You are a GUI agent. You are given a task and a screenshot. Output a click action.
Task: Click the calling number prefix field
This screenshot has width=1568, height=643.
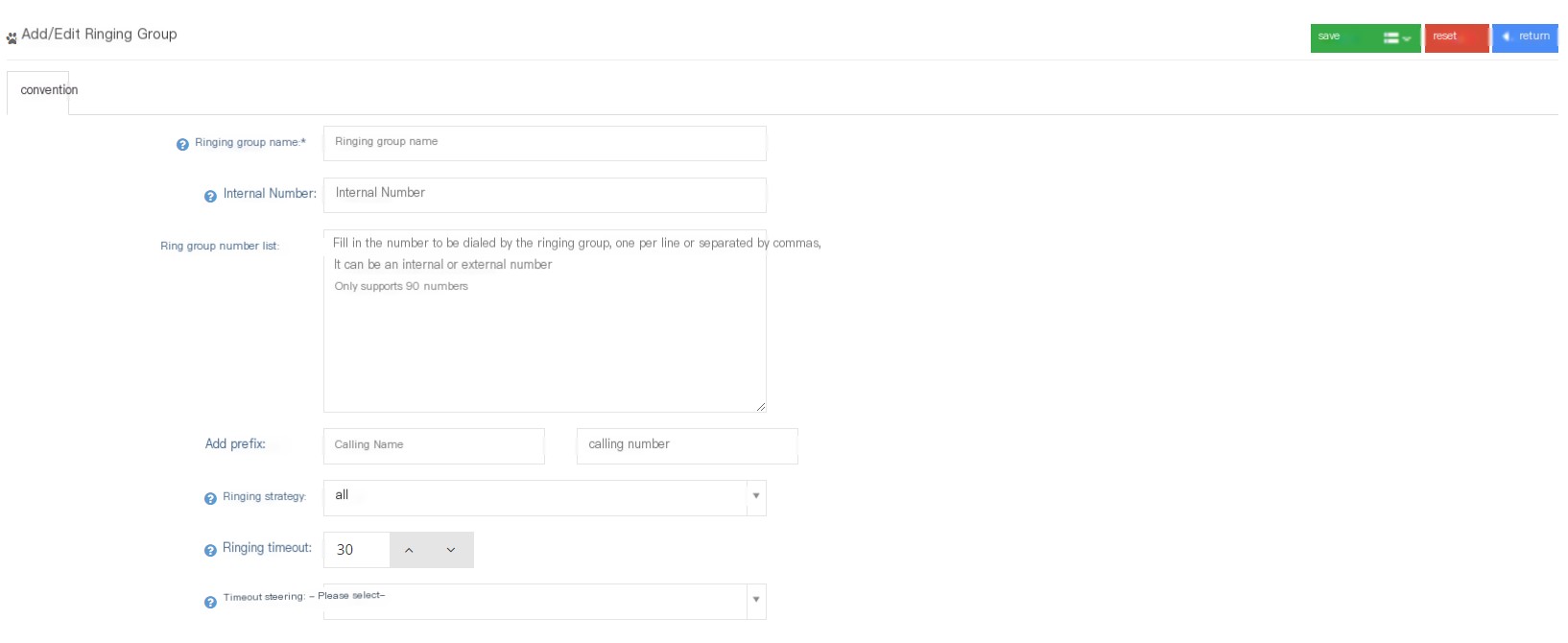pos(687,446)
